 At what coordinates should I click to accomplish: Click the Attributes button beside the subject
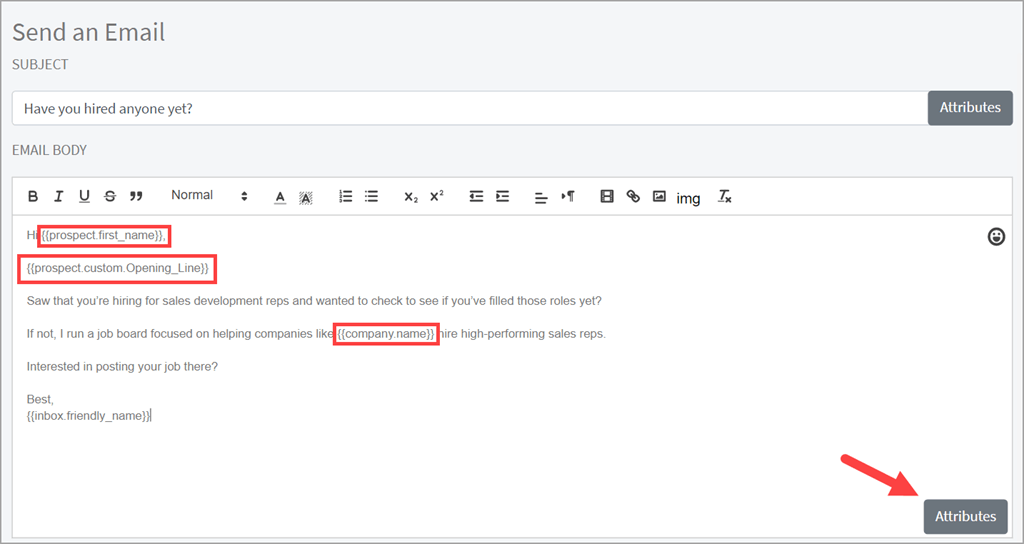(969, 108)
